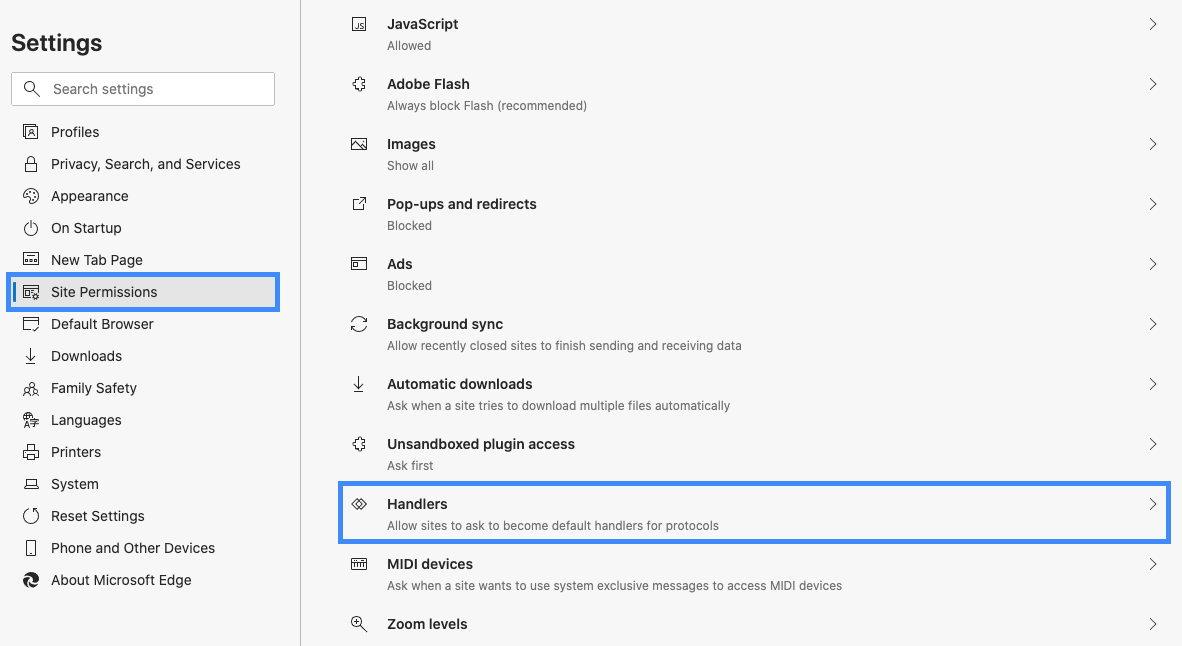
Task: Click the Zoom levels magnifier icon
Action: pyautogui.click(x=358, y=622)
